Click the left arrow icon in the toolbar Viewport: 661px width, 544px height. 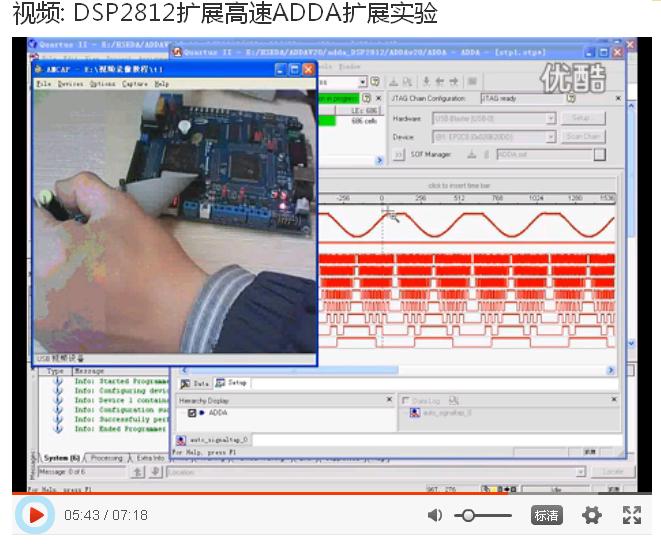[440, 81]
